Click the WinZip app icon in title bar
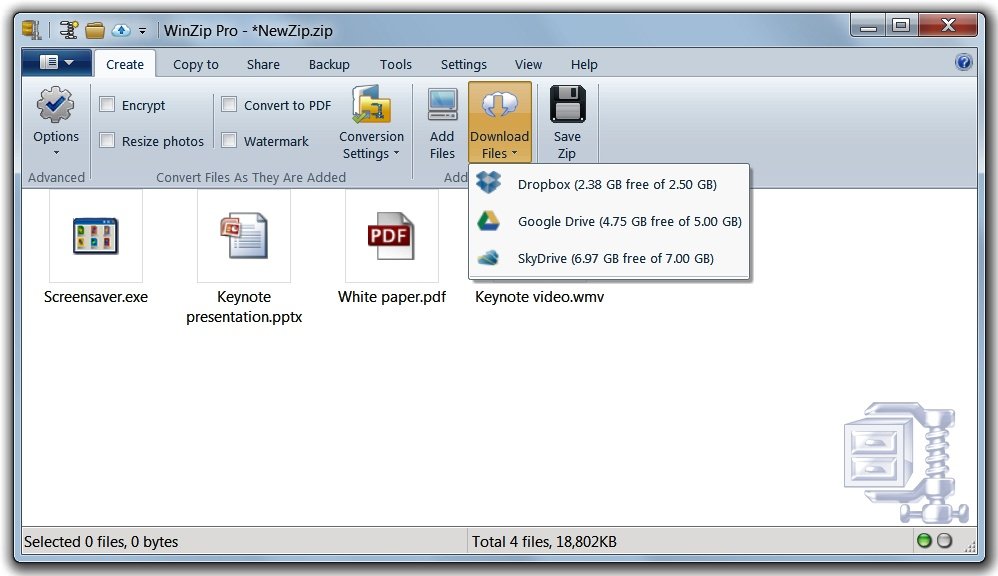998x576 pixels. [31, 29]
